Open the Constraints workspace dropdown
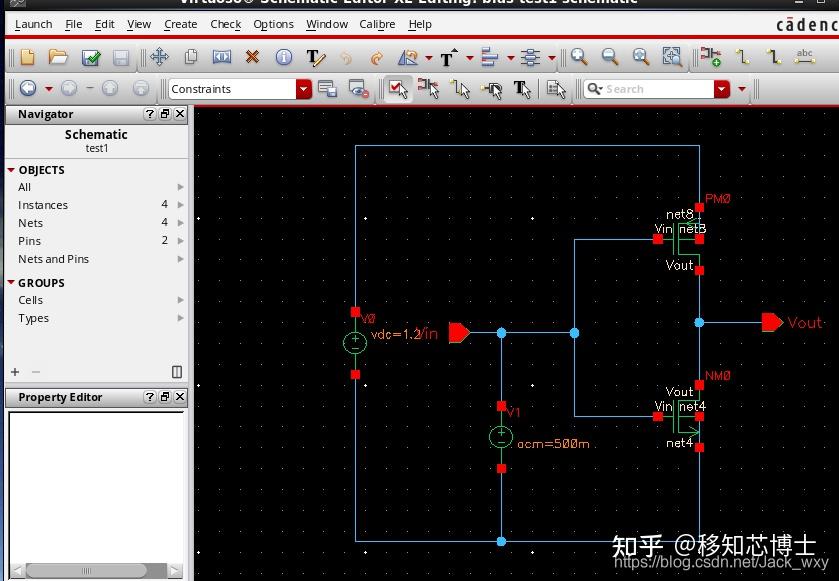Image resolution: width=839 pixels, height=581 pixels. click(303, 89)
